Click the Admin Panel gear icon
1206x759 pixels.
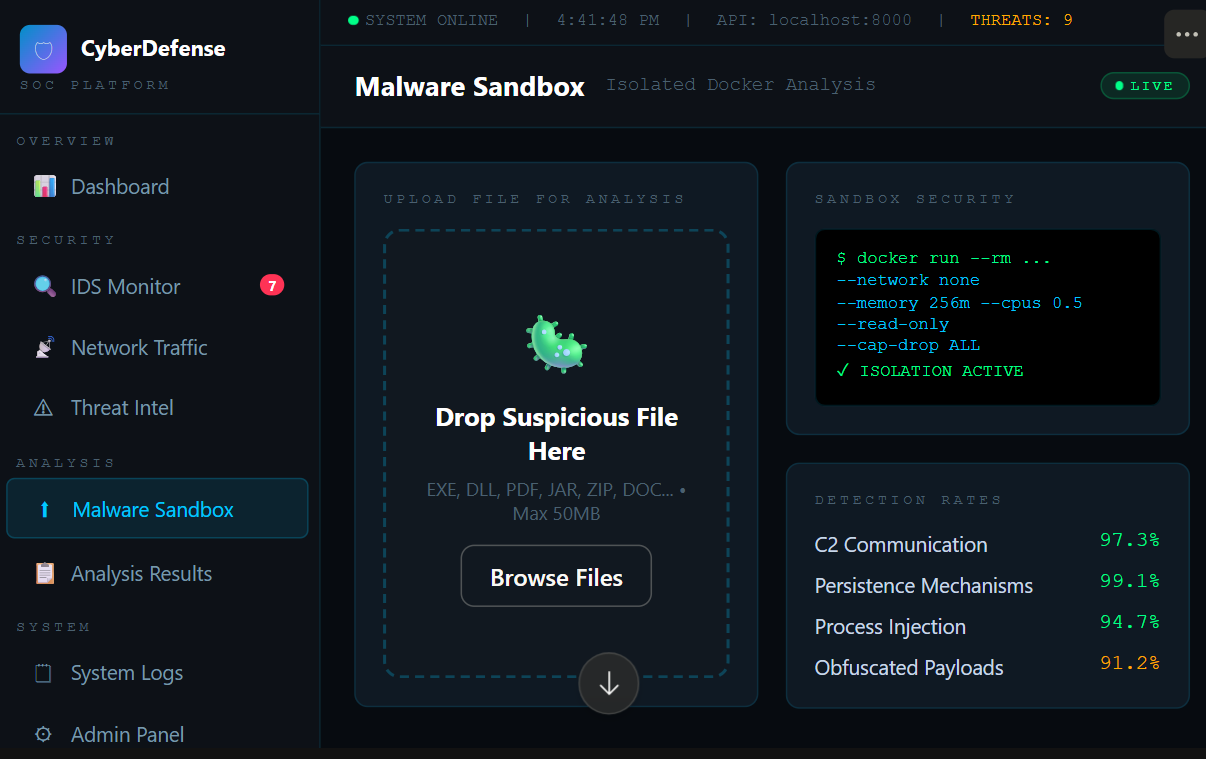click(x=44, y=734)
